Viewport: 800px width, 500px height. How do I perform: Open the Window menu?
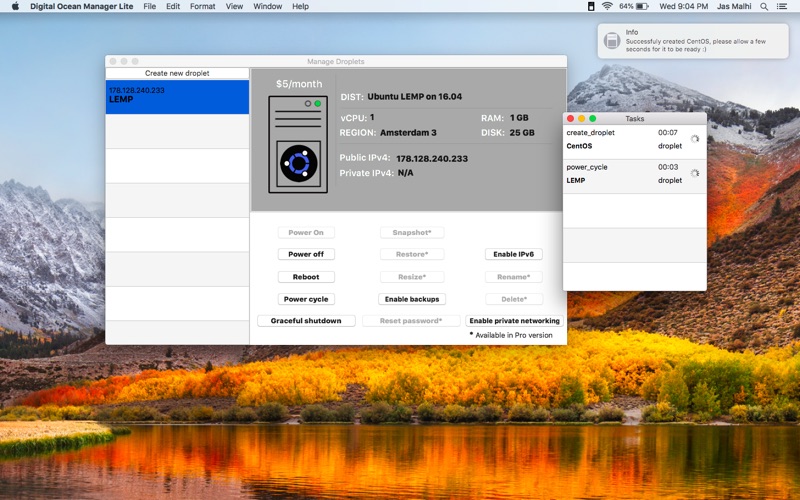pos(267,6)
